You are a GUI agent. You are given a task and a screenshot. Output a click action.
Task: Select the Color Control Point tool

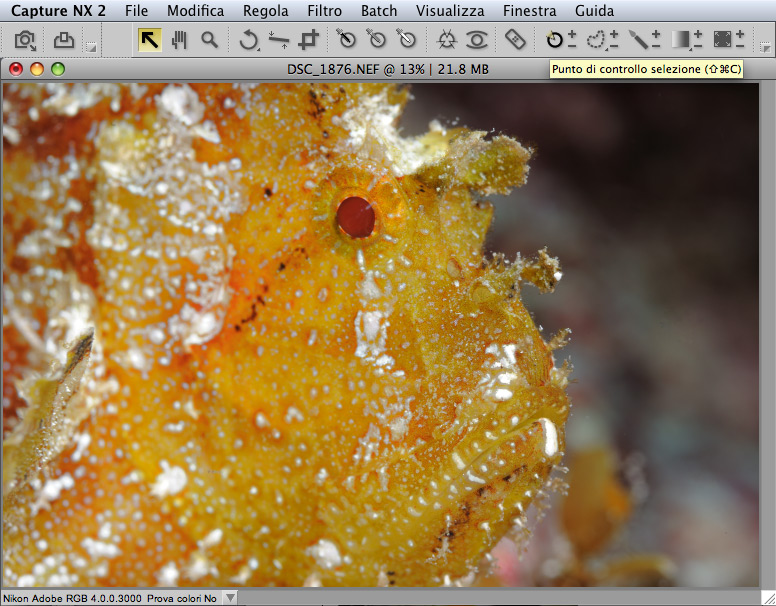coord(446,39)
